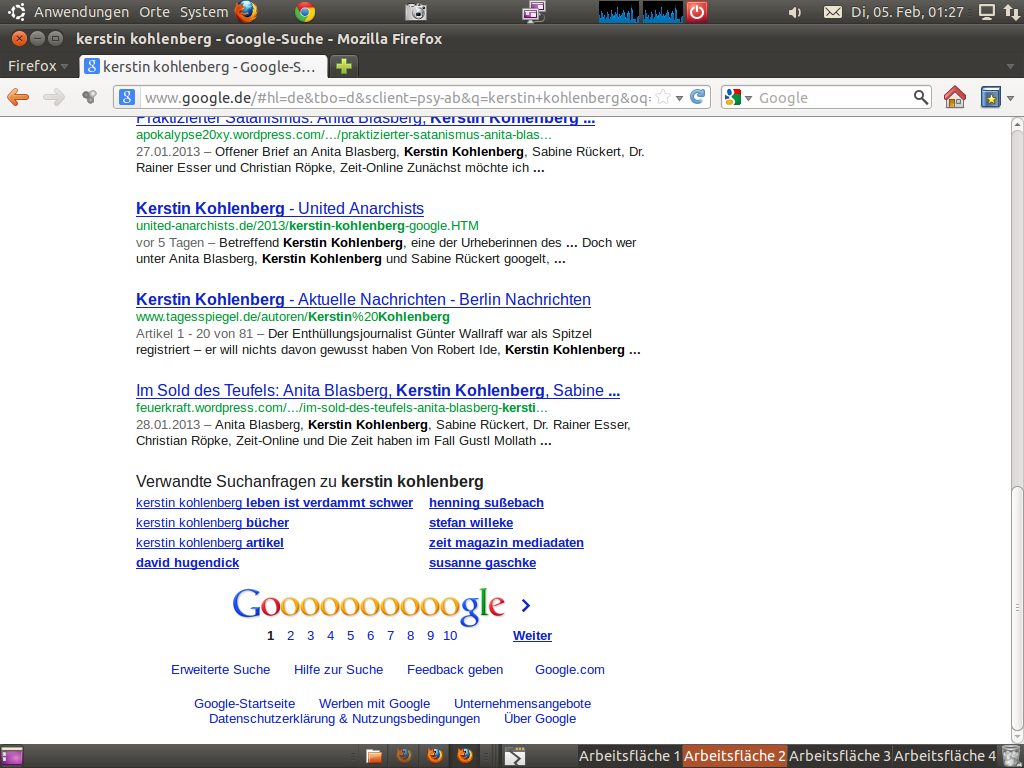The height and width of the screenshot is (768, 1024).
Task: Open the System menu
Action: [x=204, y=12]
